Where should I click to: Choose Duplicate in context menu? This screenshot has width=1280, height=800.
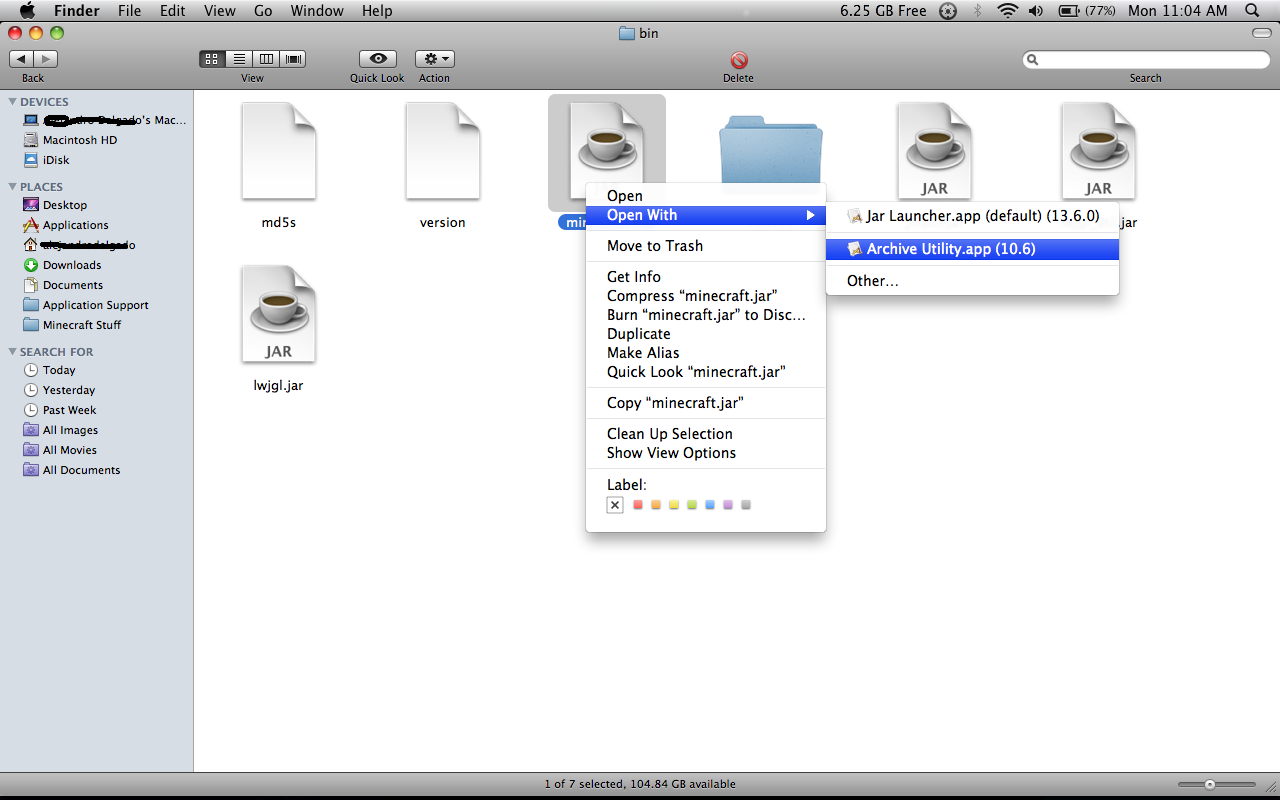tap(706, 334)
